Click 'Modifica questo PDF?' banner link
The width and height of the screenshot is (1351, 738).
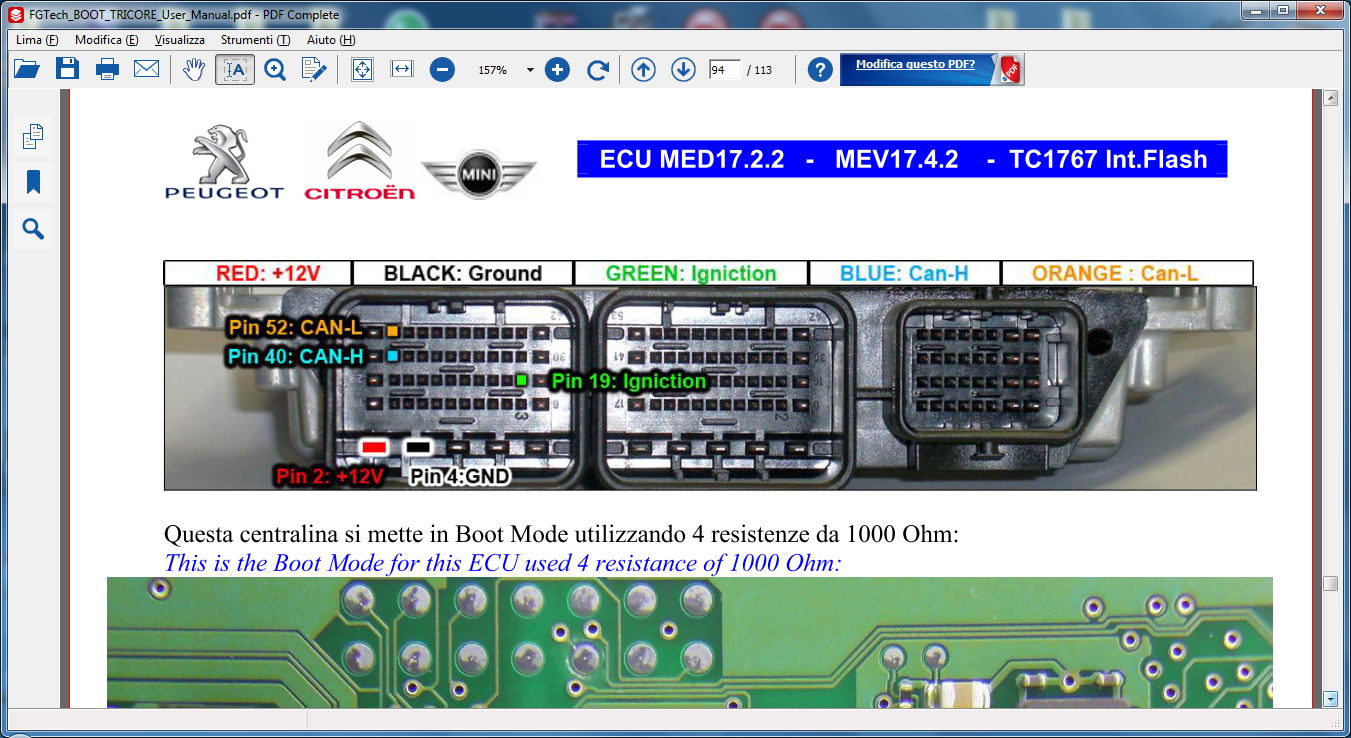pos(915,64)
